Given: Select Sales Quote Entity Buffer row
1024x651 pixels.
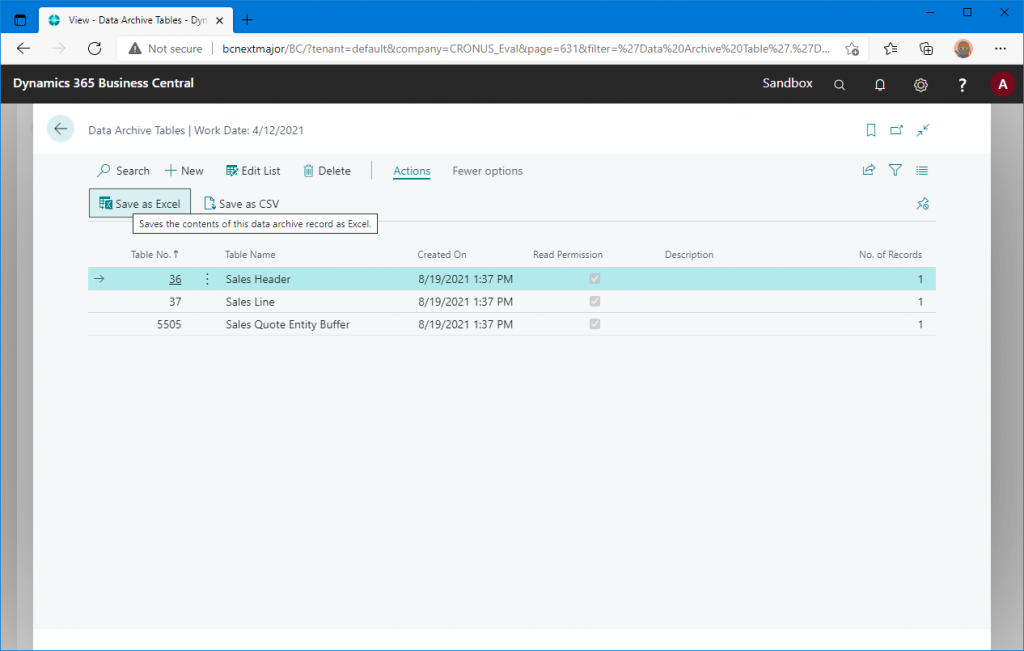Looking at the screenshot, I should (512, 324).
